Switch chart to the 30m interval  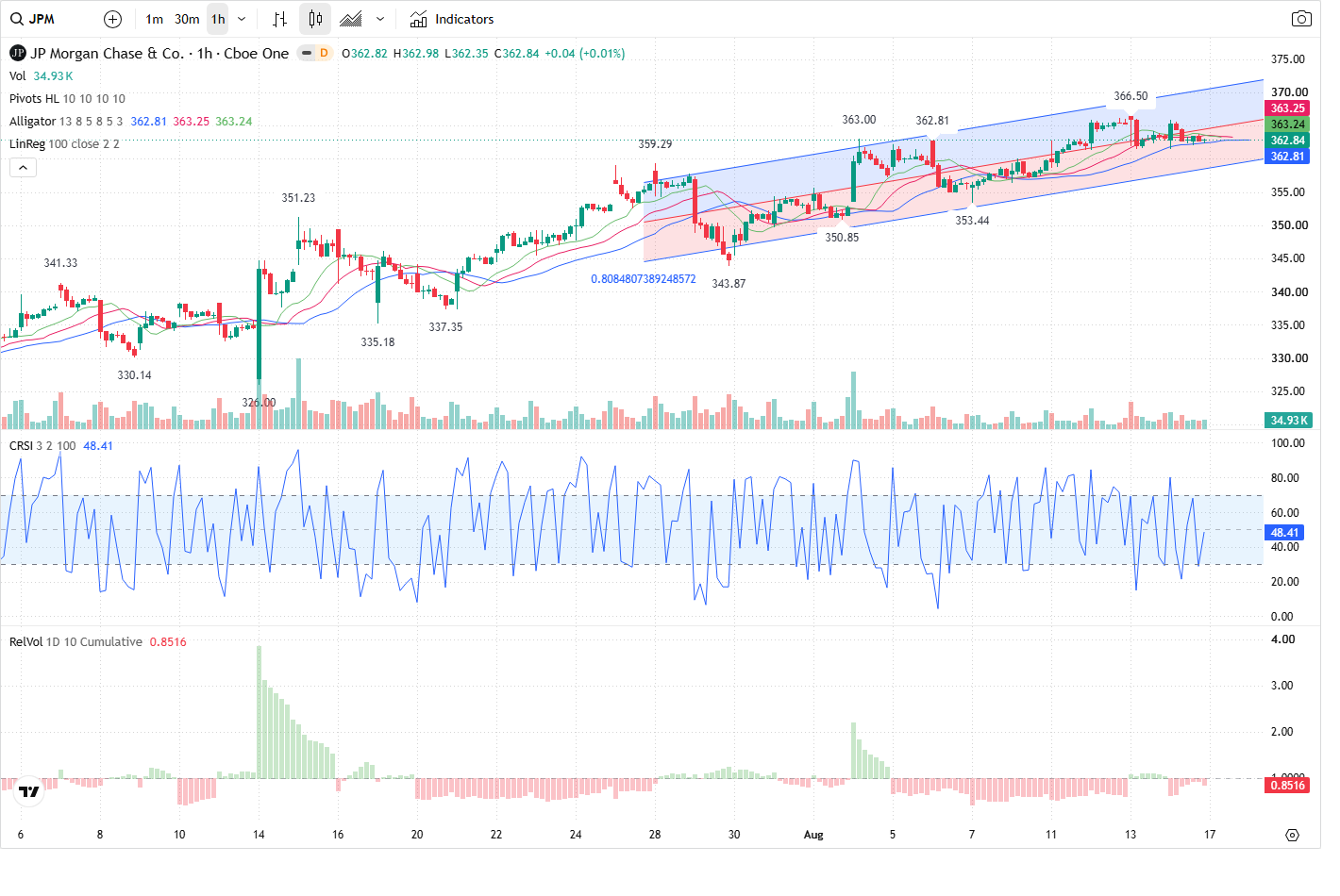click(x=187, y=19)
